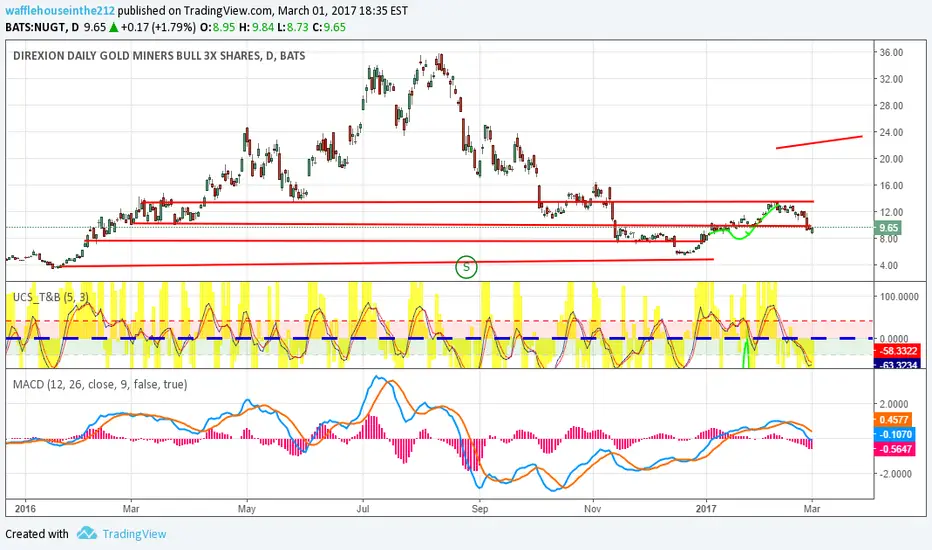Click the 36.00 price axis label
The height and width of the screenshot is (550, 932).
pyautogui.click(x=892, y=52)
